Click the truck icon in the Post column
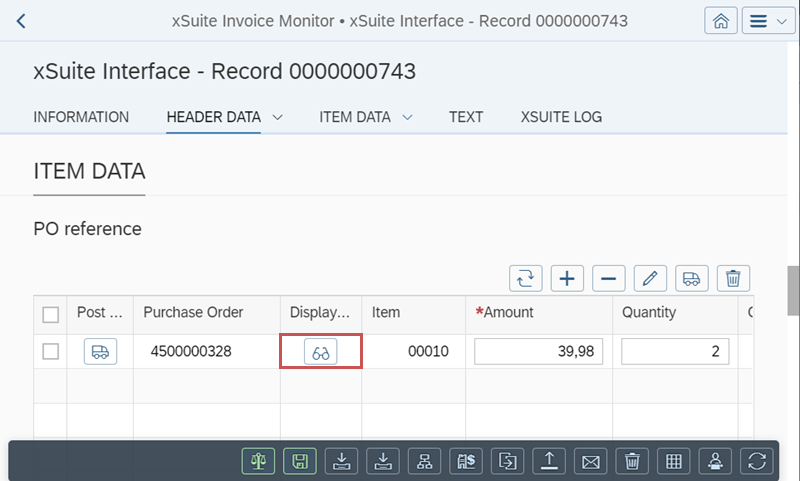 [100, 352]
